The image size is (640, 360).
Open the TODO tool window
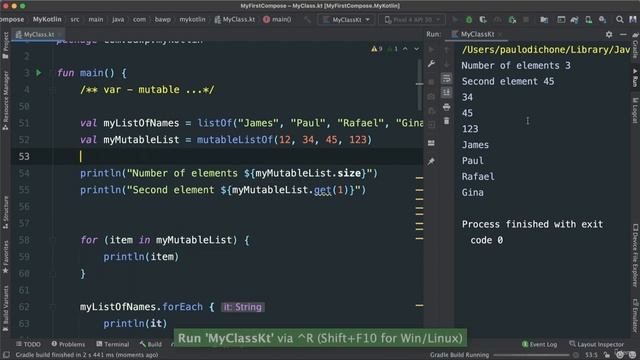pyautogui.click(x=28, y=344)
